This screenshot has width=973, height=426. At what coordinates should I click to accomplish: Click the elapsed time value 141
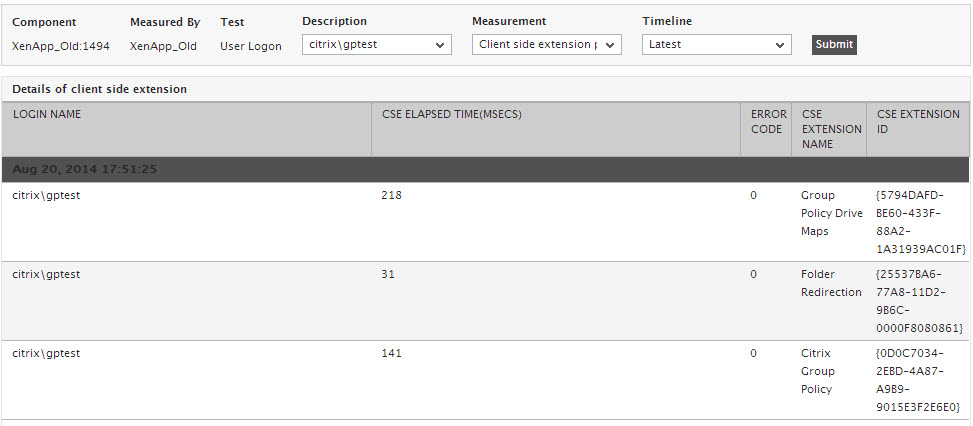tap(391, 353)
